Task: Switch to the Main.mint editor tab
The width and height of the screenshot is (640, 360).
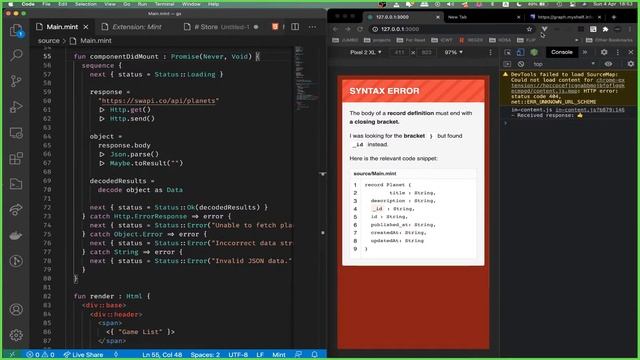Action: tap(62, 27)
